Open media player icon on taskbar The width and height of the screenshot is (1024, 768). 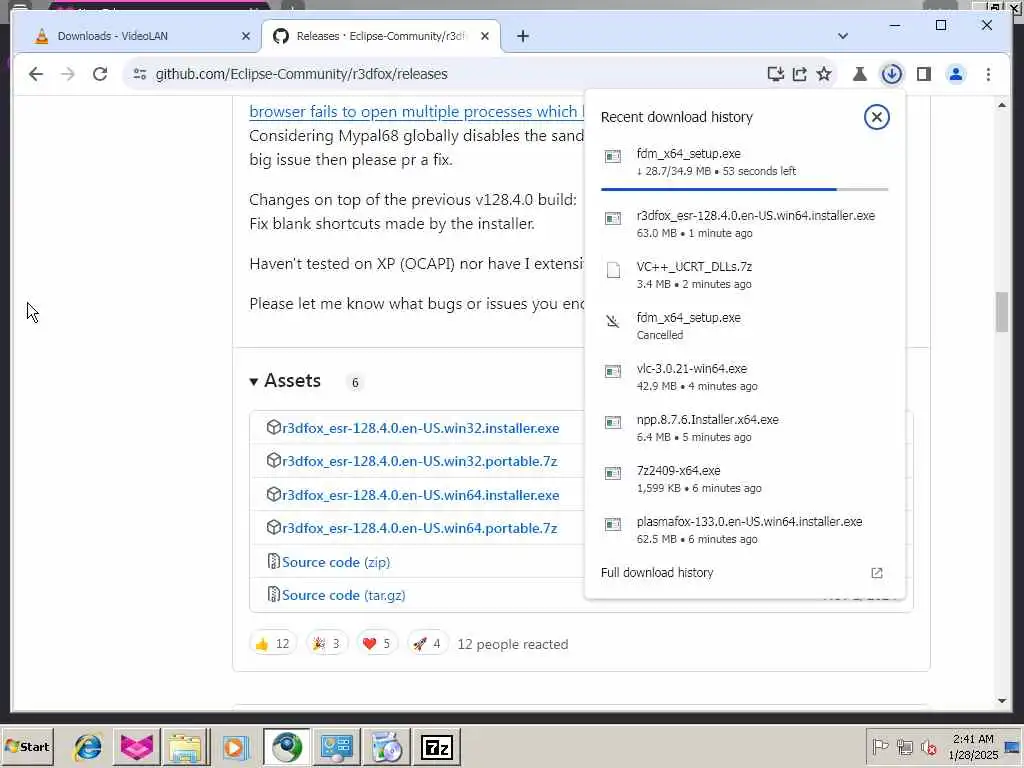pos(235,746)
